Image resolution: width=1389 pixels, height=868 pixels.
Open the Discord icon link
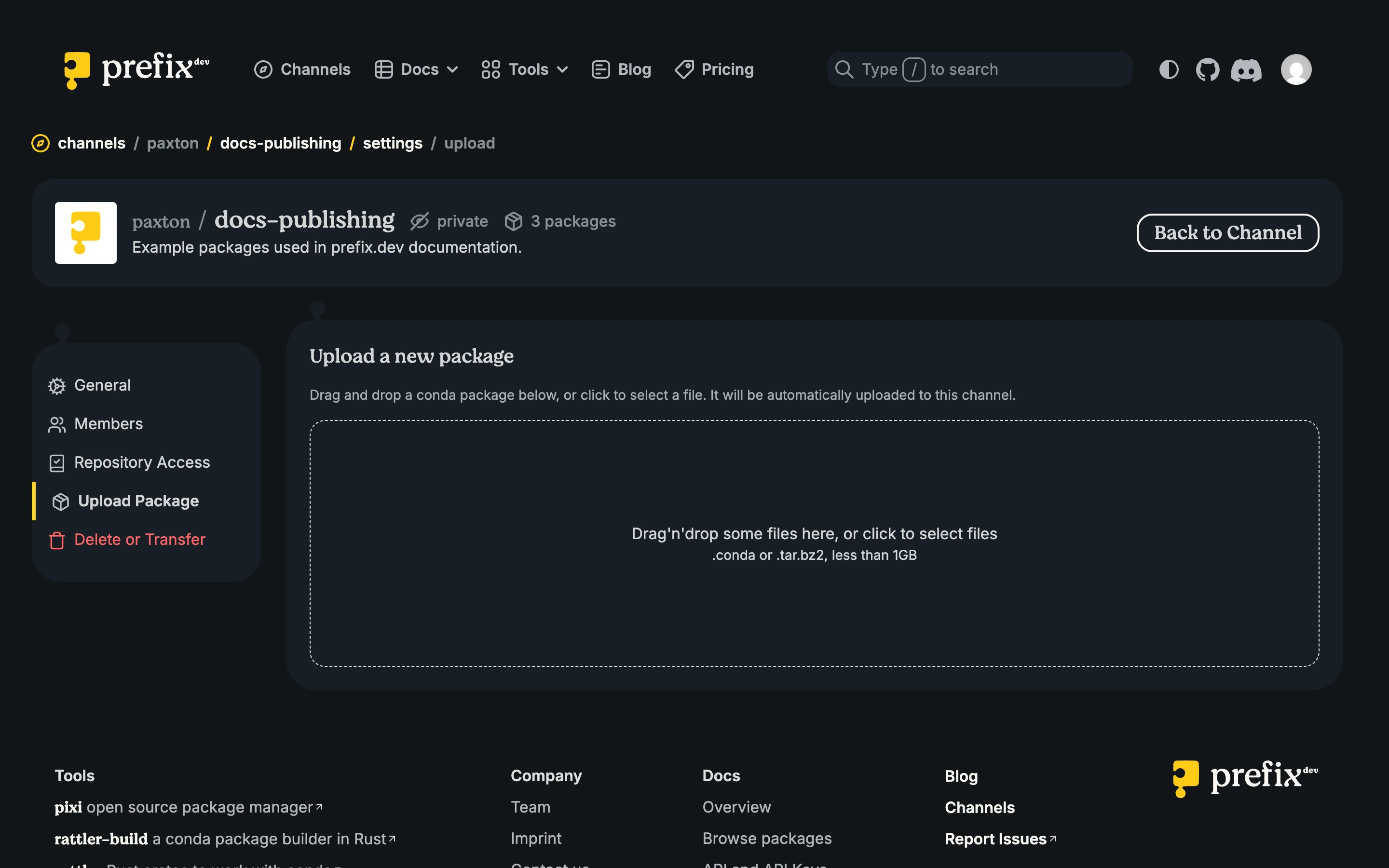click(x=1246, y=70)
